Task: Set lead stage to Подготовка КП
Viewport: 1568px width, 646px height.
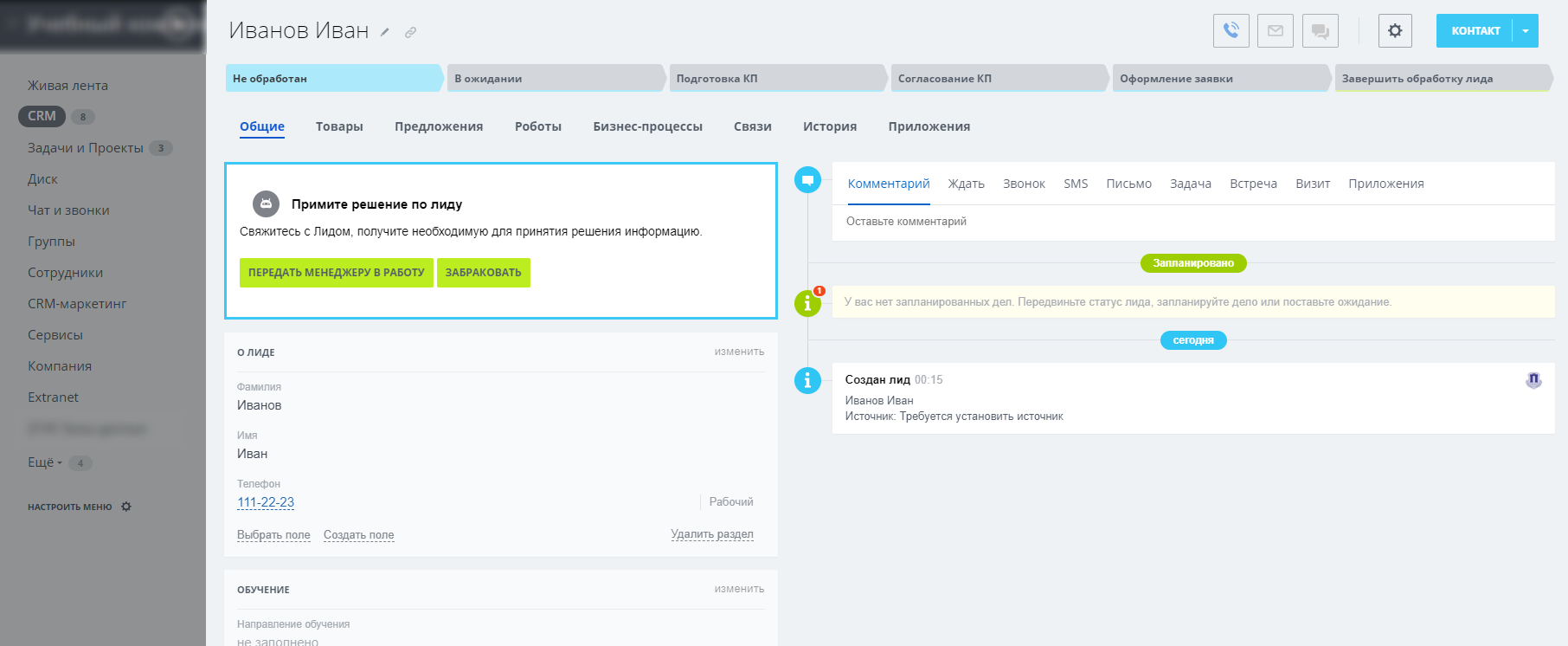Action: (x=775, y=79)
